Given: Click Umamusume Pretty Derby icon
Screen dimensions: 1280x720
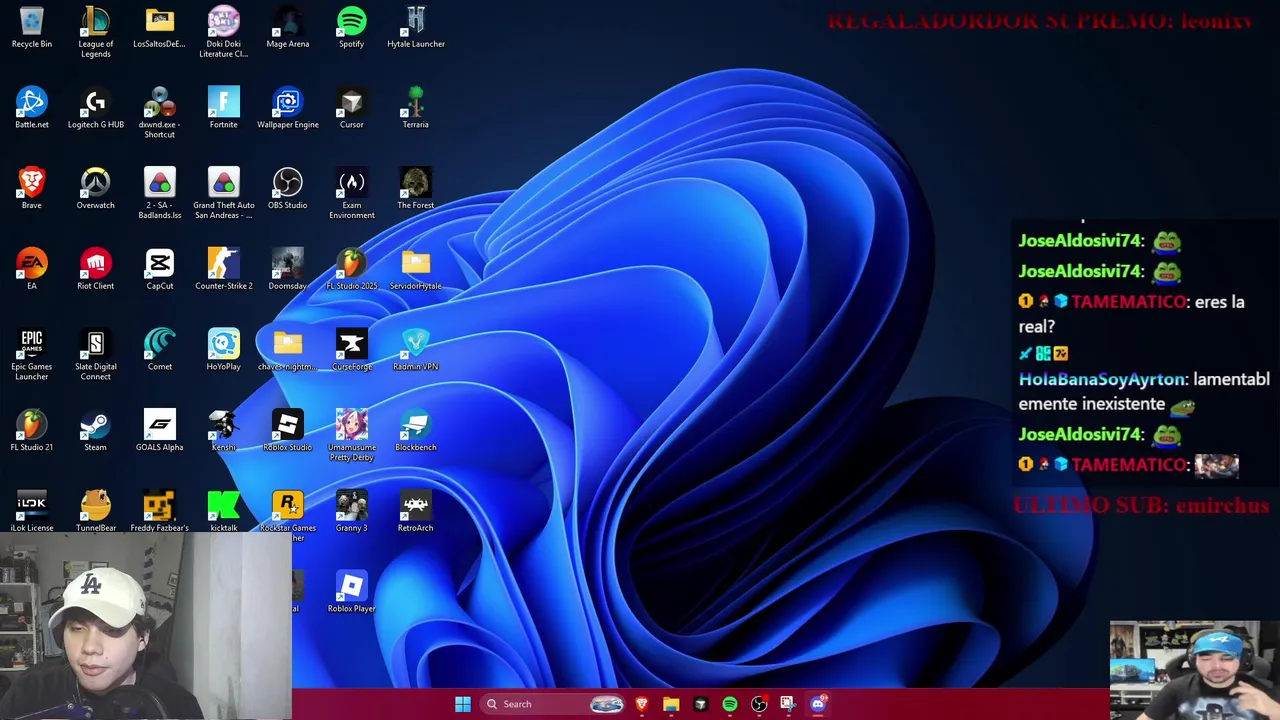Looking at the screenshot, I should tap(352, 436).
